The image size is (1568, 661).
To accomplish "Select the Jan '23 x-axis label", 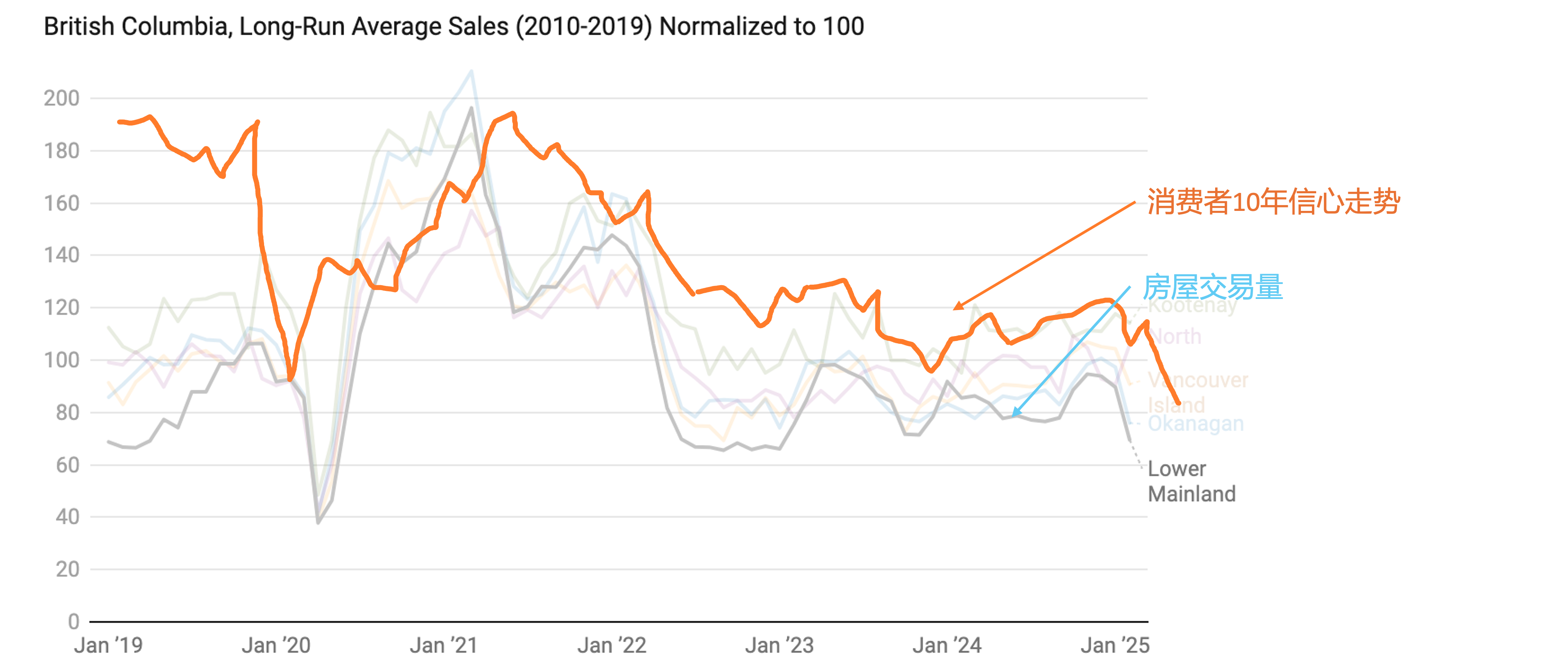I will 779,645.
